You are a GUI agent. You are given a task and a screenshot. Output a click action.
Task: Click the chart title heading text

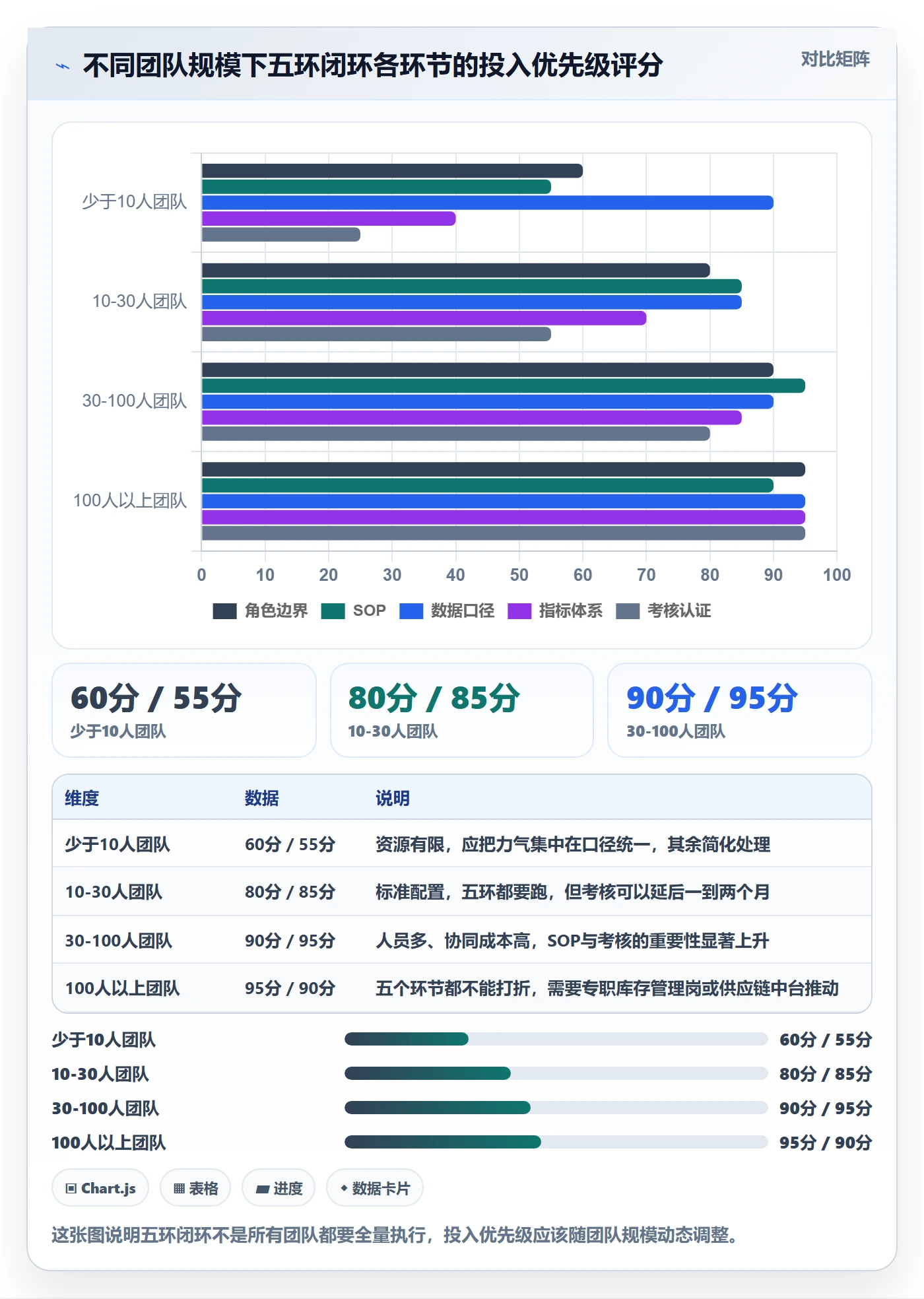coord(373,65)
